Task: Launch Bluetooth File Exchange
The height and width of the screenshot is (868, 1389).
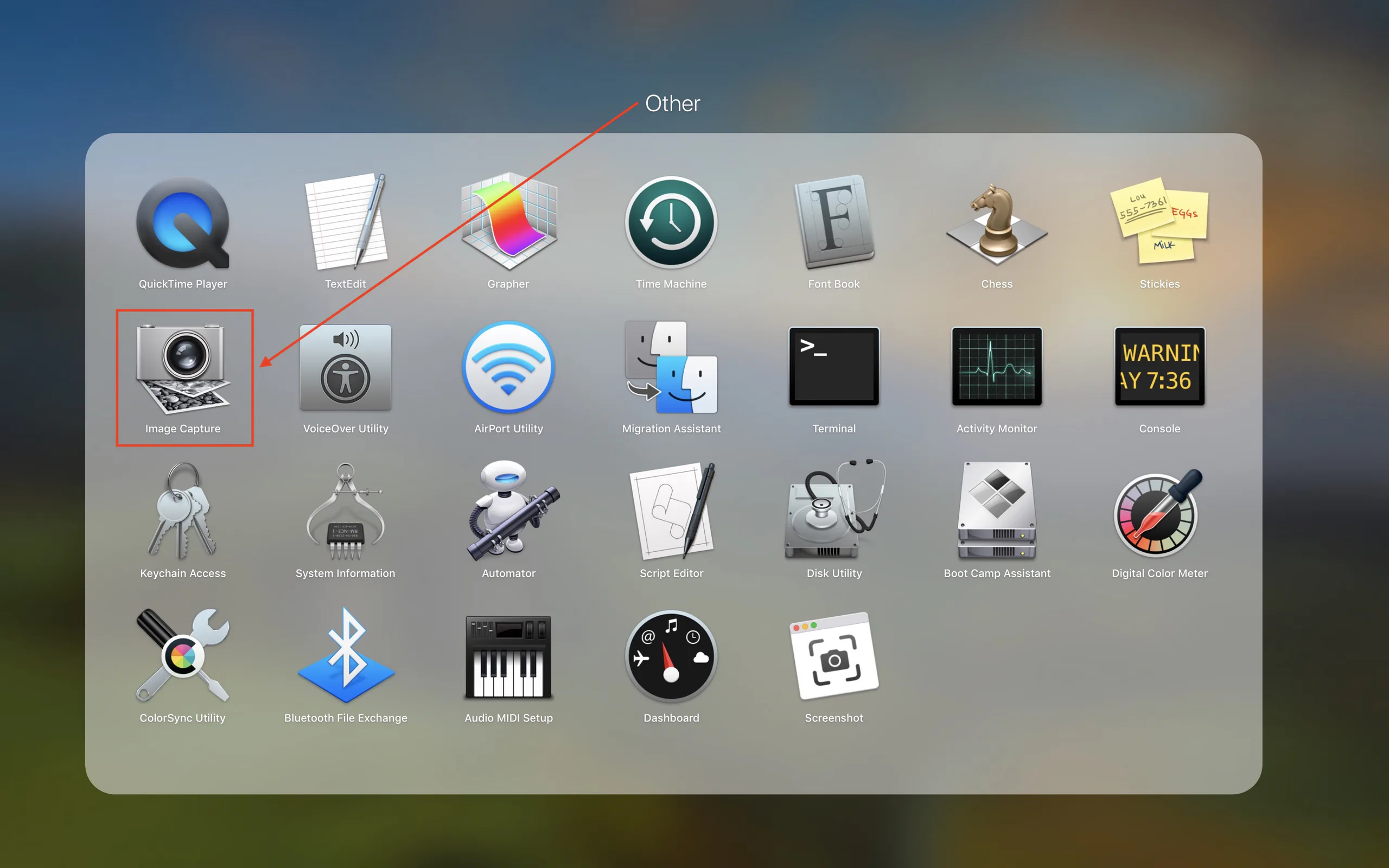Action: pyautogui.click(x=346, y=655)
